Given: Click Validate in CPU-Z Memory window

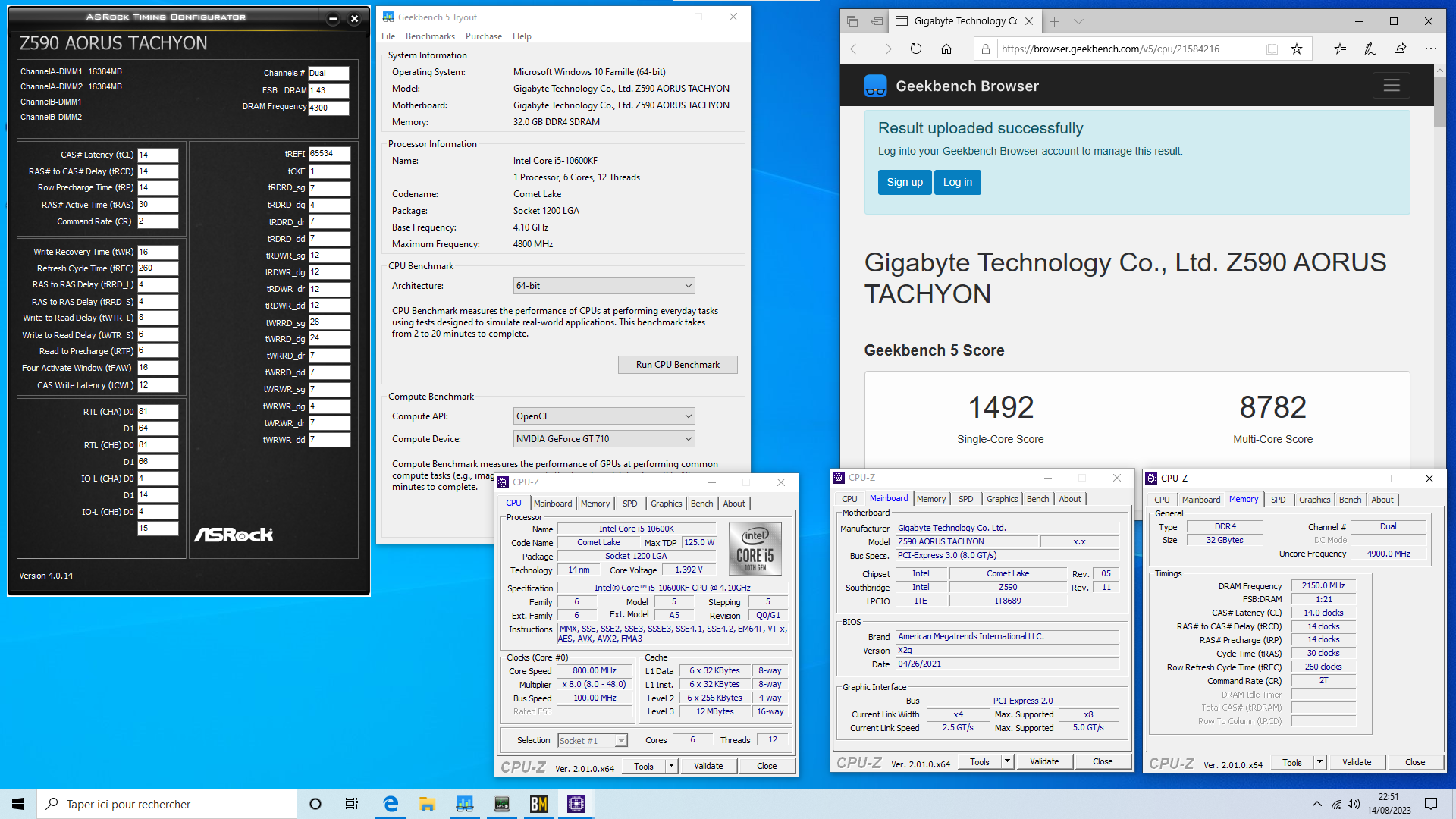Looking at the screenshot, I should [1357, 762].
